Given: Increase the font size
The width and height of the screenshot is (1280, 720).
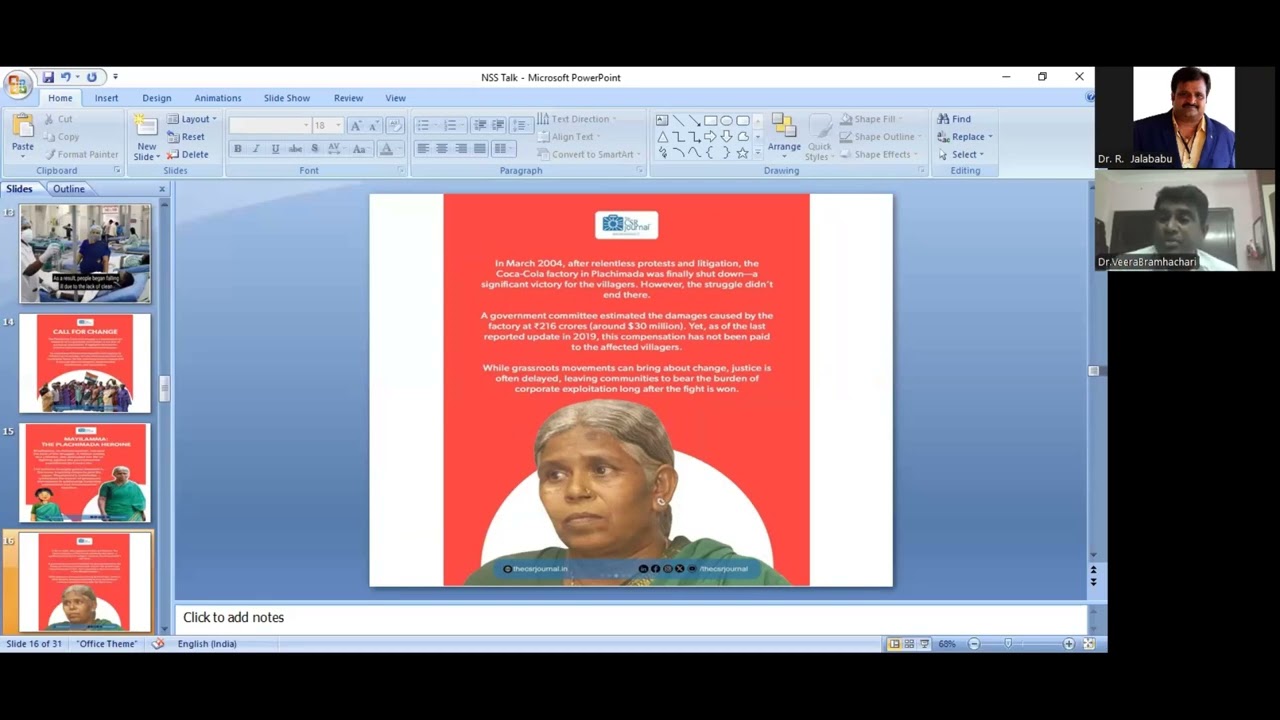Looking at the screenshot, I should (355, 125).
